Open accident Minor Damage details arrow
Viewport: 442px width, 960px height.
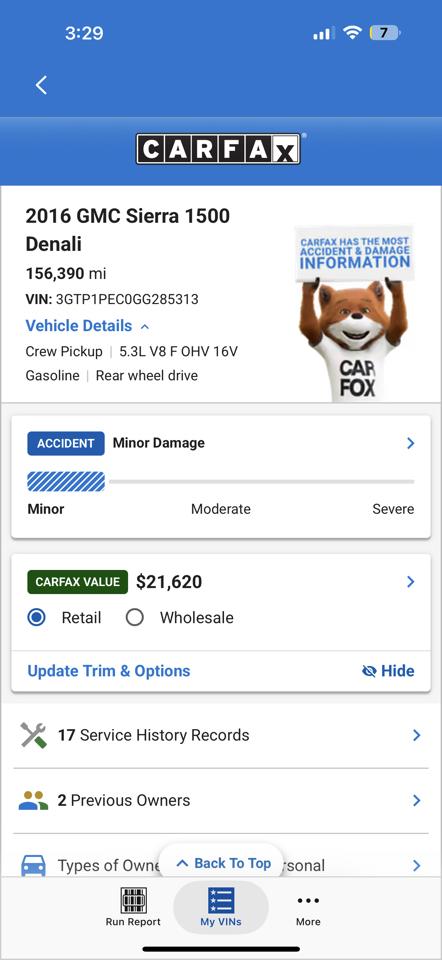click(x=411, y=443)
